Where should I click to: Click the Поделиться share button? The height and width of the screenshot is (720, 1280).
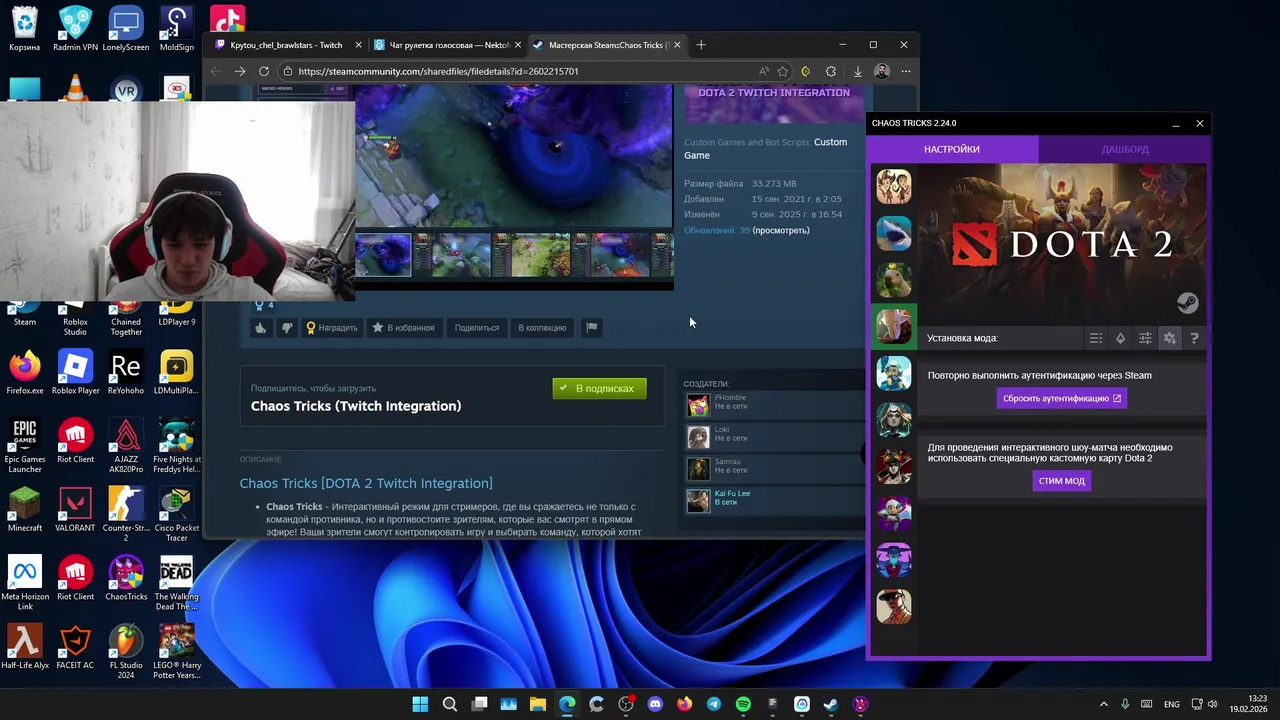(x=477, y=328)
